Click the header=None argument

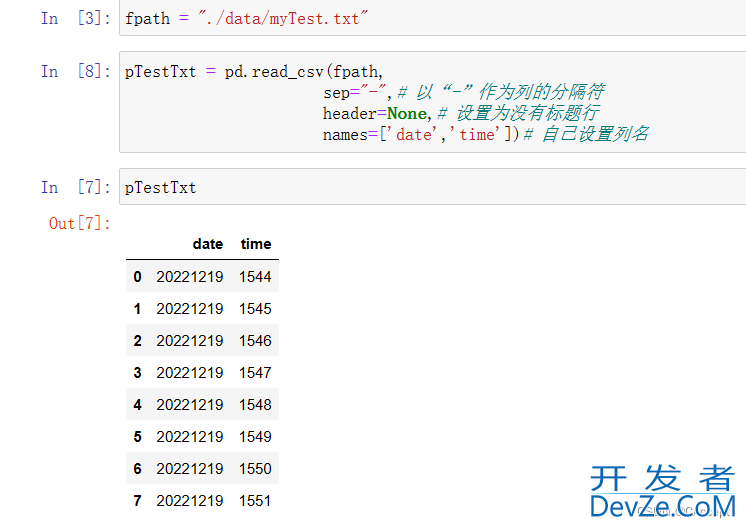coord(375,113)
